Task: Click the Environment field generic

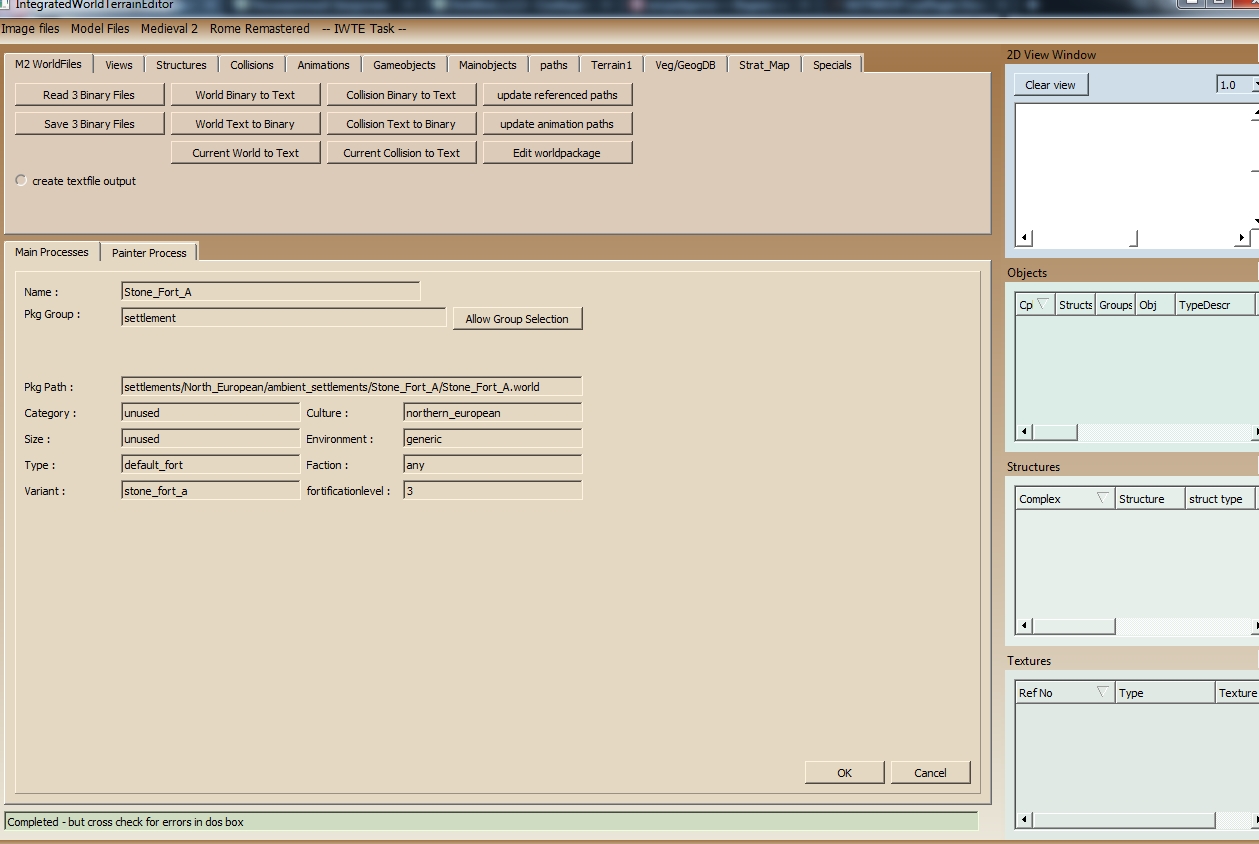Action: (x=492, y=439)
